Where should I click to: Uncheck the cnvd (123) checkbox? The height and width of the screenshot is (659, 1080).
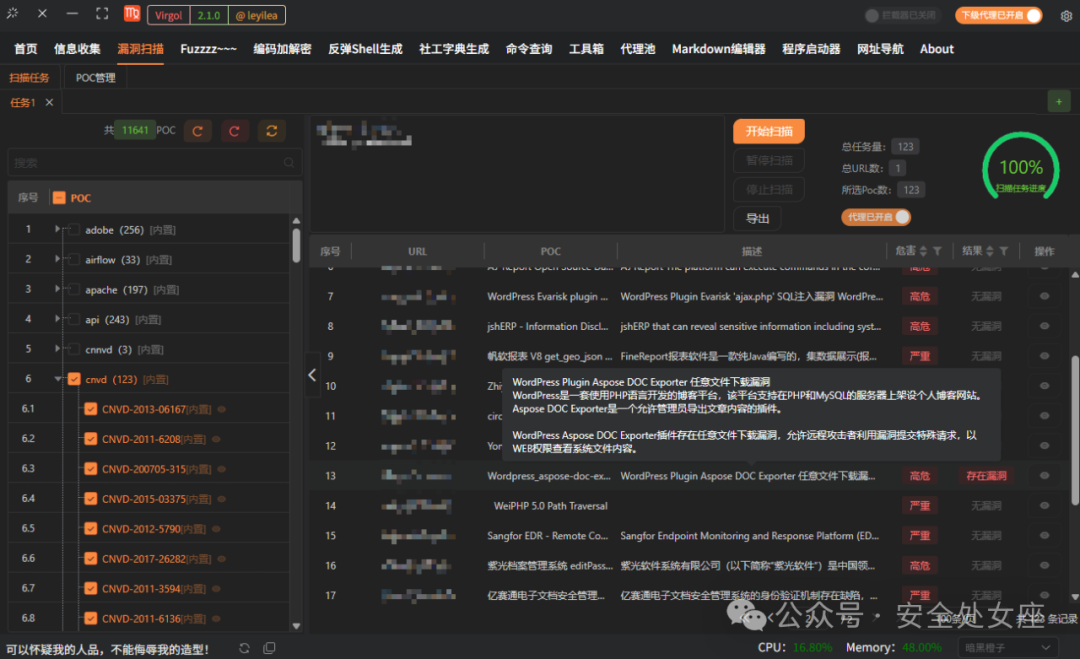point(74,379)
